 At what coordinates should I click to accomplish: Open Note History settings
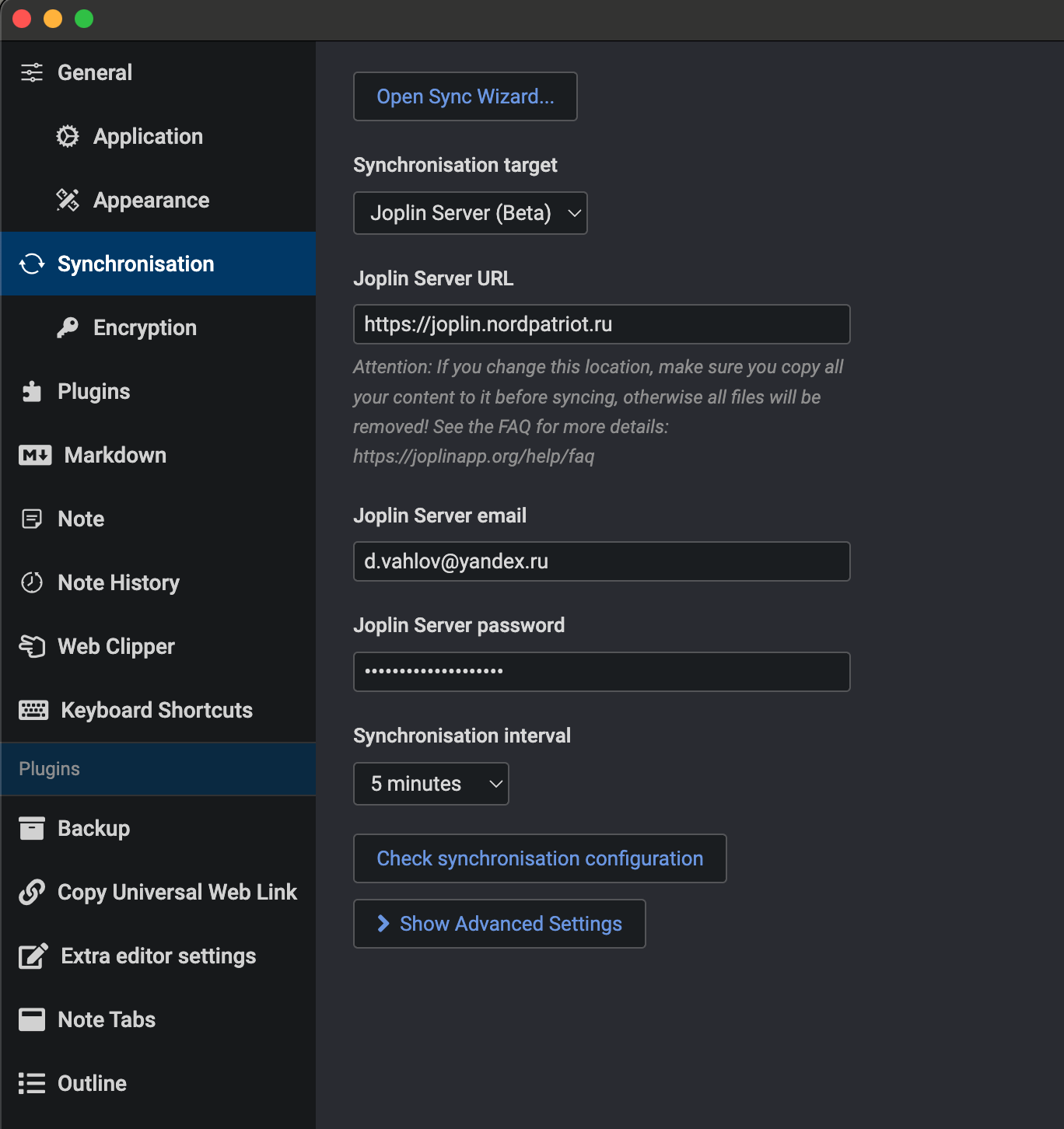pos(159,582)
